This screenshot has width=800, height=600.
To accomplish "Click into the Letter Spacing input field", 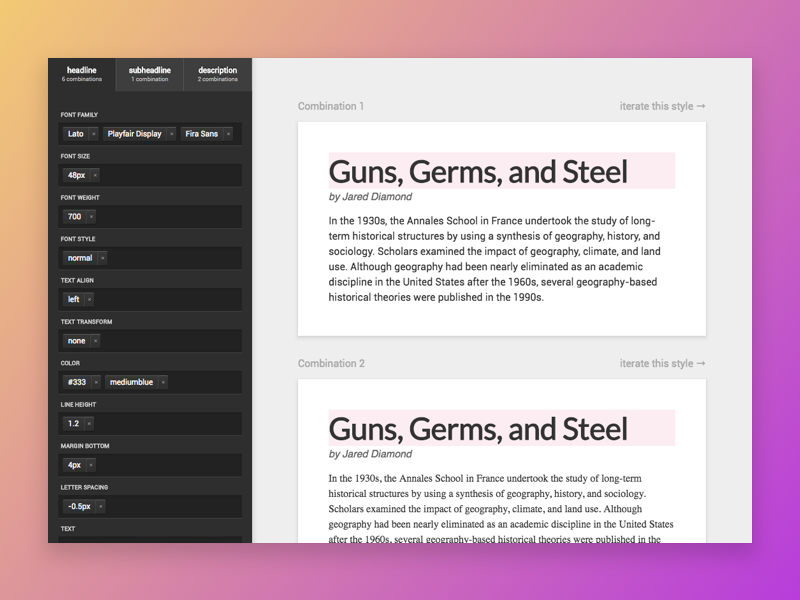I will (x=150, y=507).
